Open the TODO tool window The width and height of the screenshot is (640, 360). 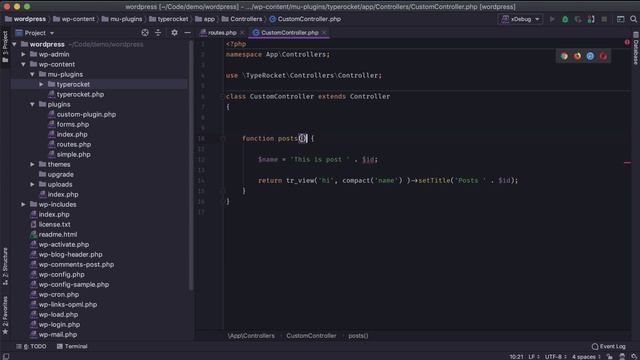coord(31,347)
